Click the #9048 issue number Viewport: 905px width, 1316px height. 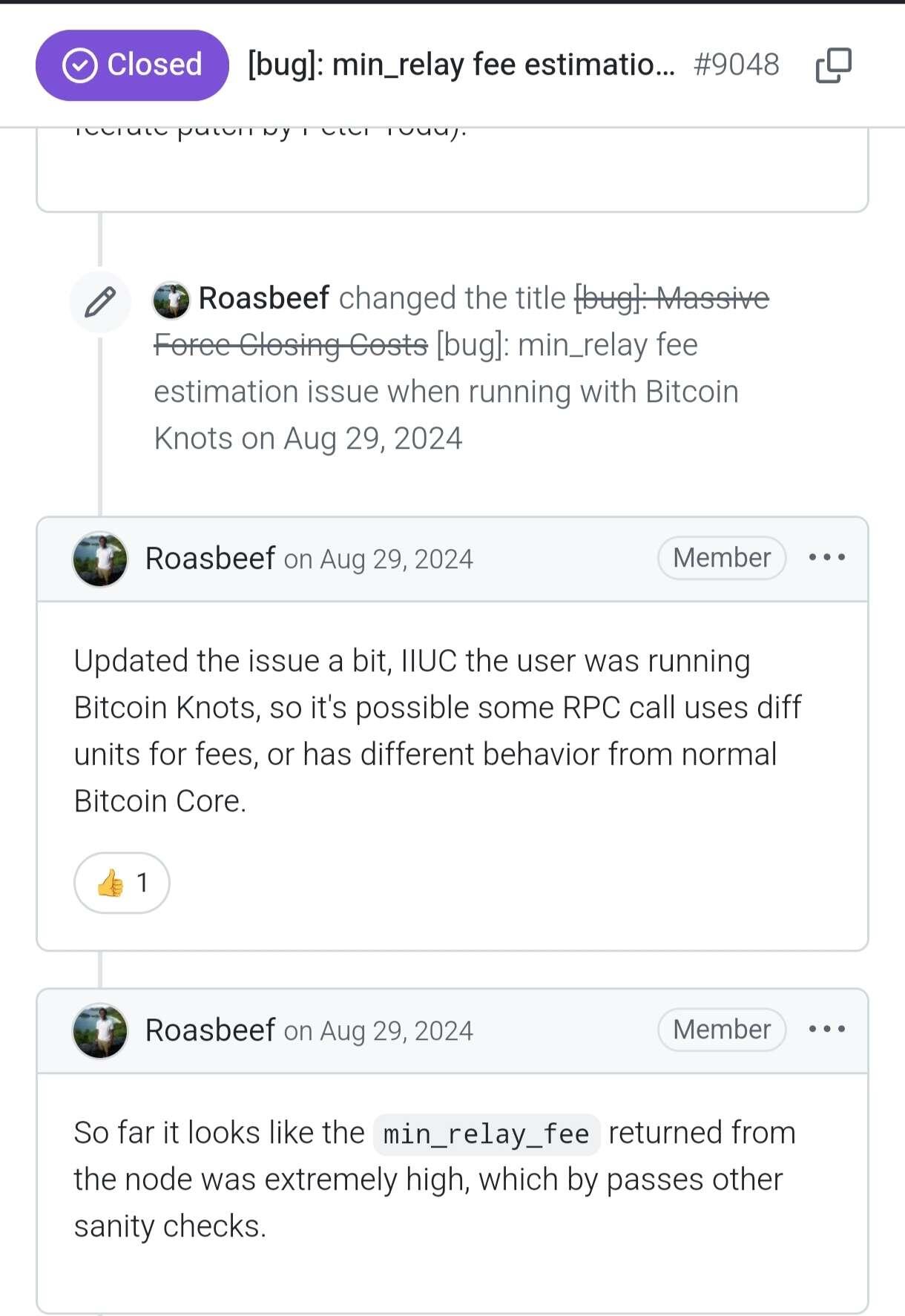(x=737, y=65)
